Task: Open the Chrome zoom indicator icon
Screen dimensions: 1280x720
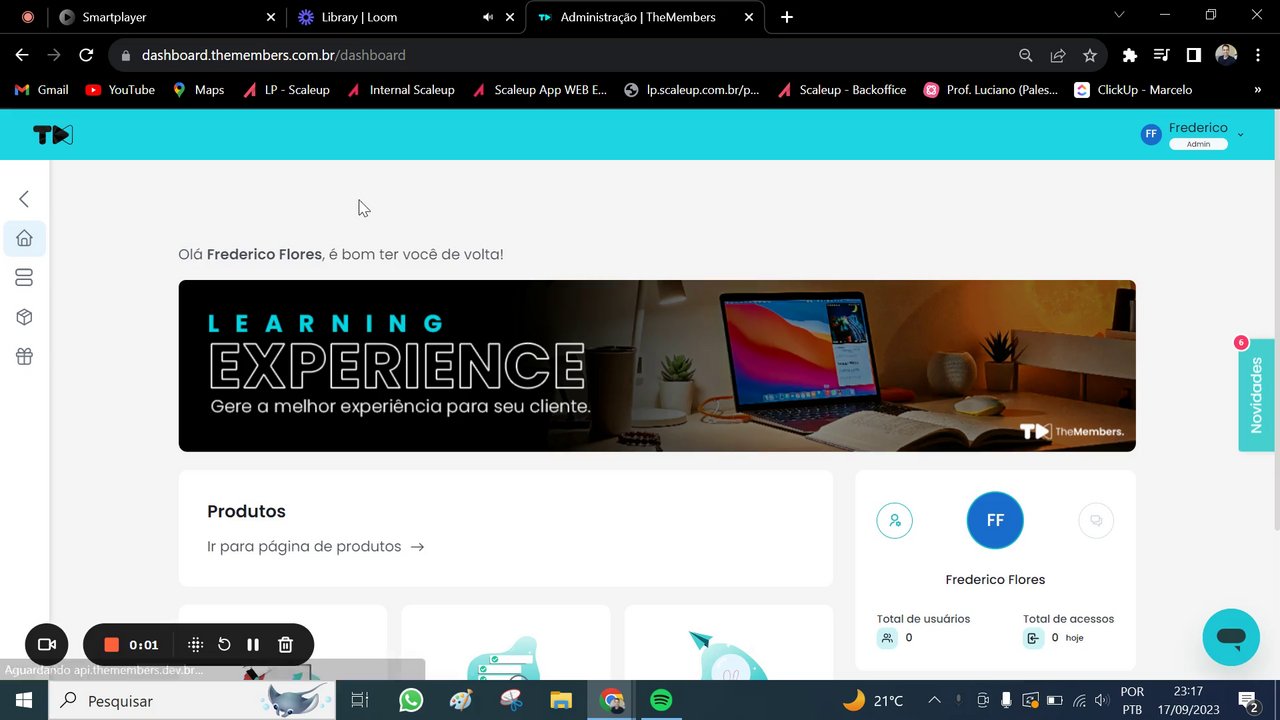Action: point(1025,55)
